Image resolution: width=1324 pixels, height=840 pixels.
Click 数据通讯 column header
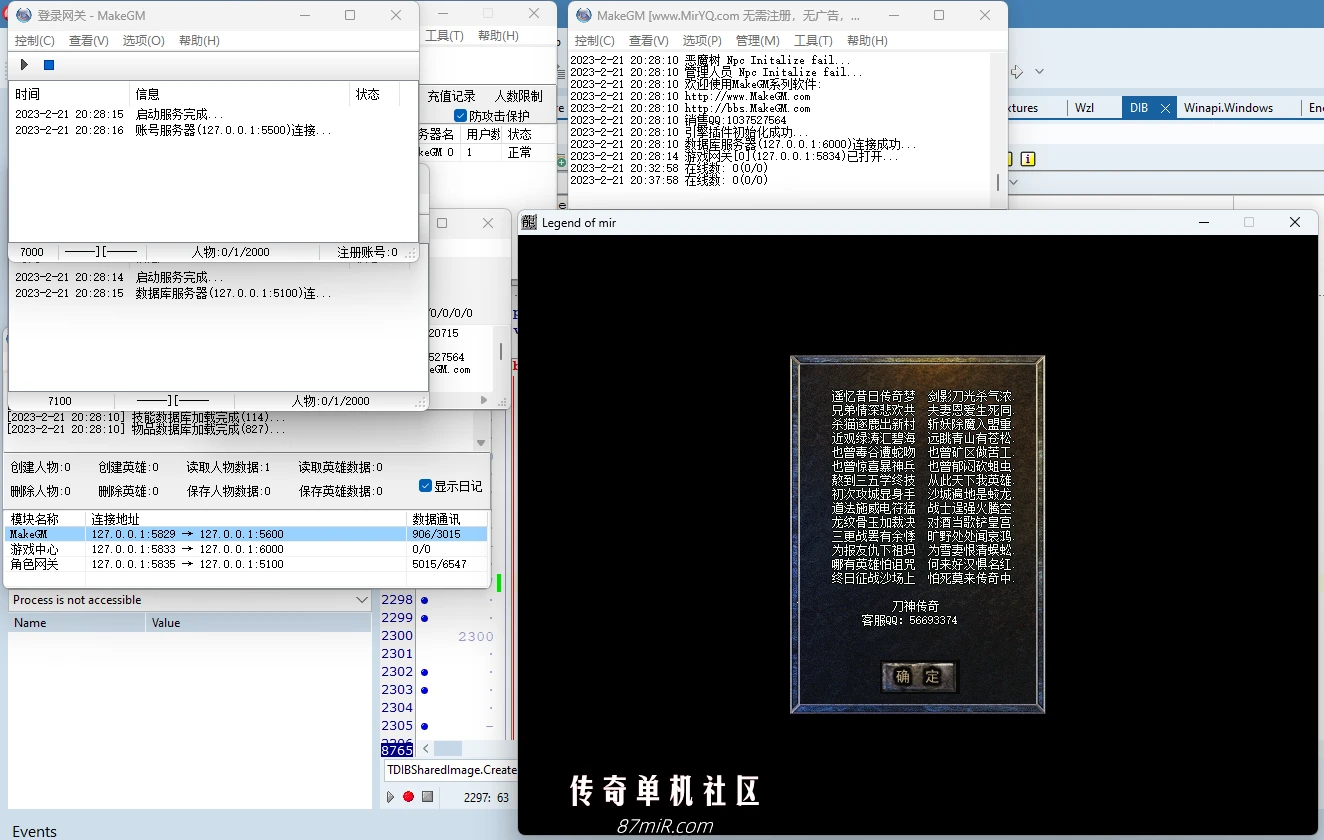click(x=447, y=519)
